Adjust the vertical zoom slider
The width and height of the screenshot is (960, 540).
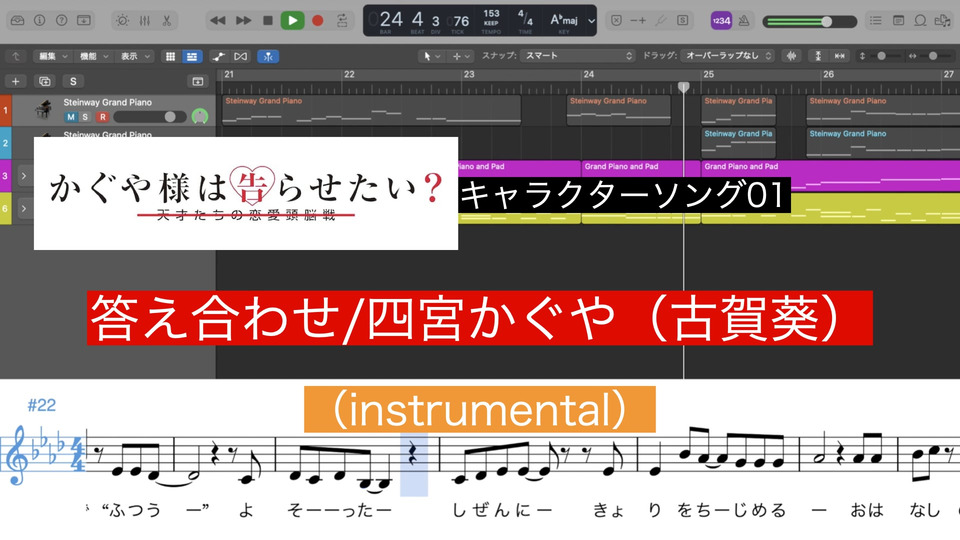pos(881,56)
